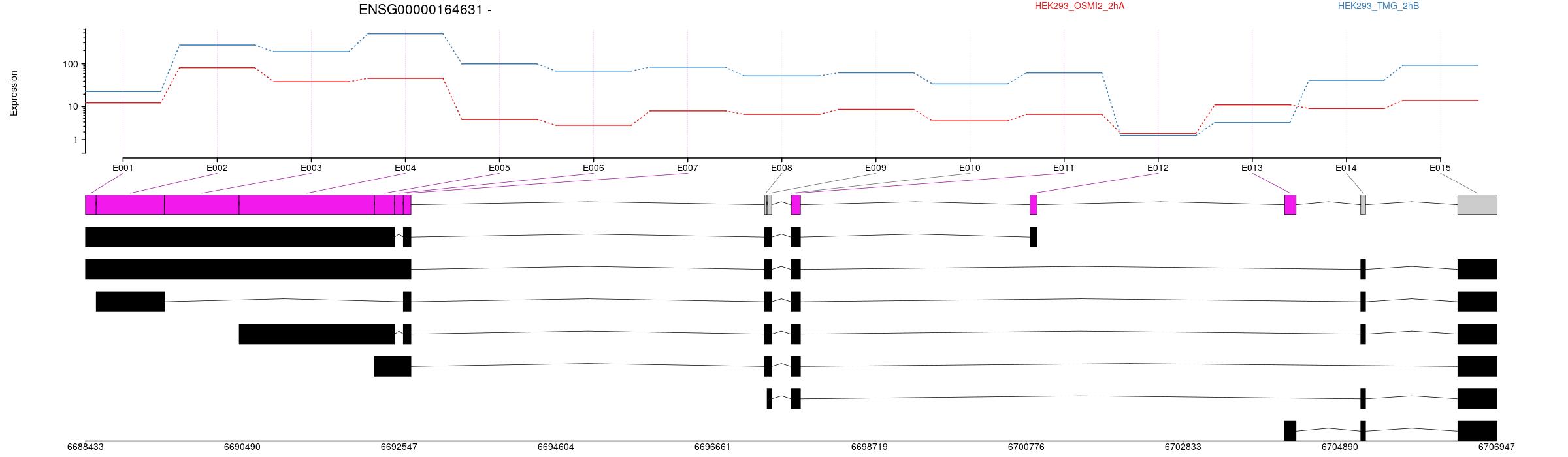Select the HEK293_TMG_2hB legend label
The height and width of the screenshot is (457, 1568).
click(1379, 7)
